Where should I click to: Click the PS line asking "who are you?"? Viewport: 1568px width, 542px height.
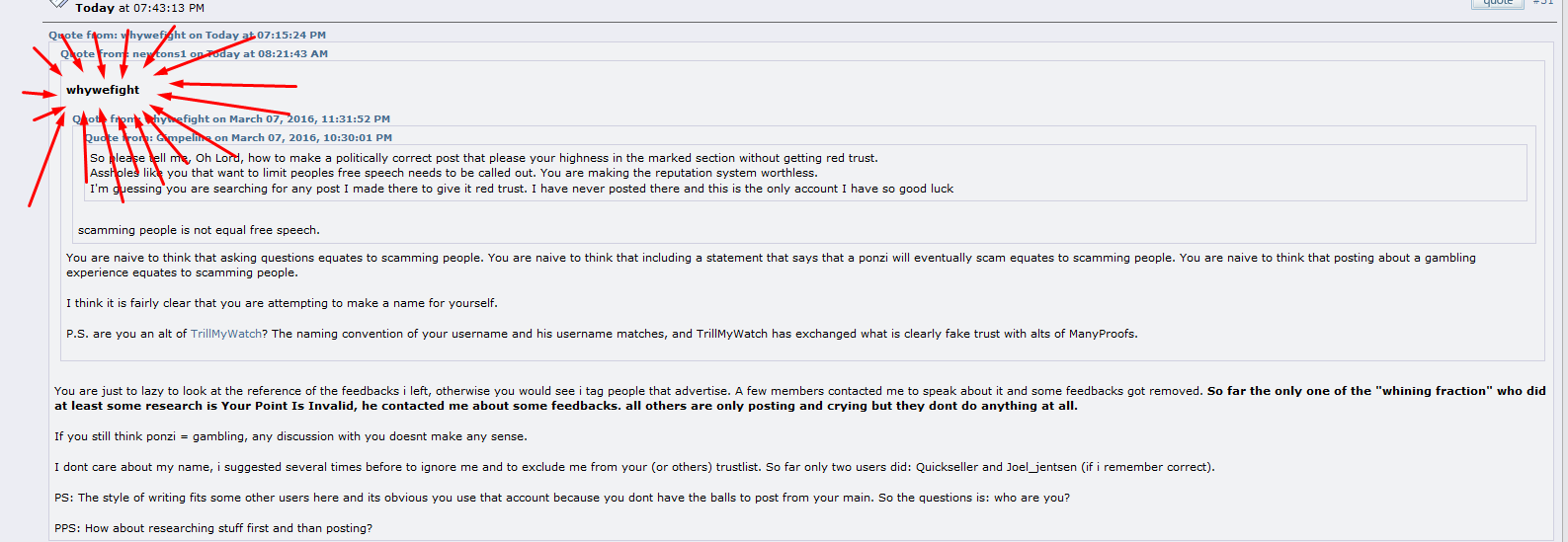point(561,498)
